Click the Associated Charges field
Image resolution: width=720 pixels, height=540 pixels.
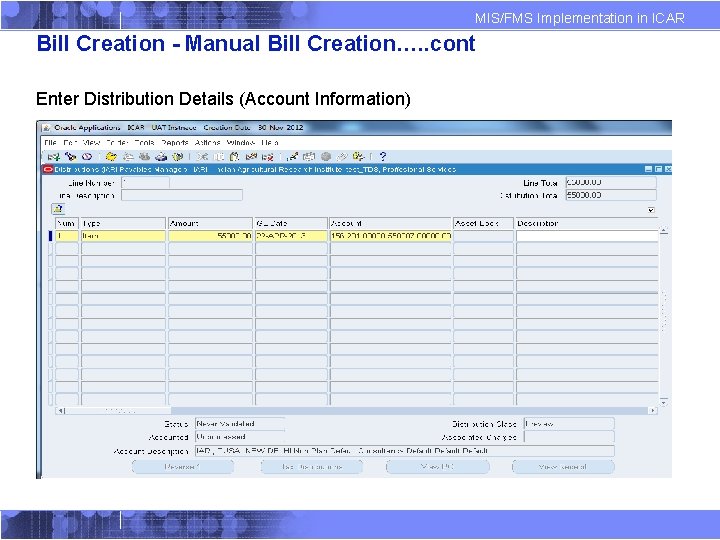click(x=569, y=437)
